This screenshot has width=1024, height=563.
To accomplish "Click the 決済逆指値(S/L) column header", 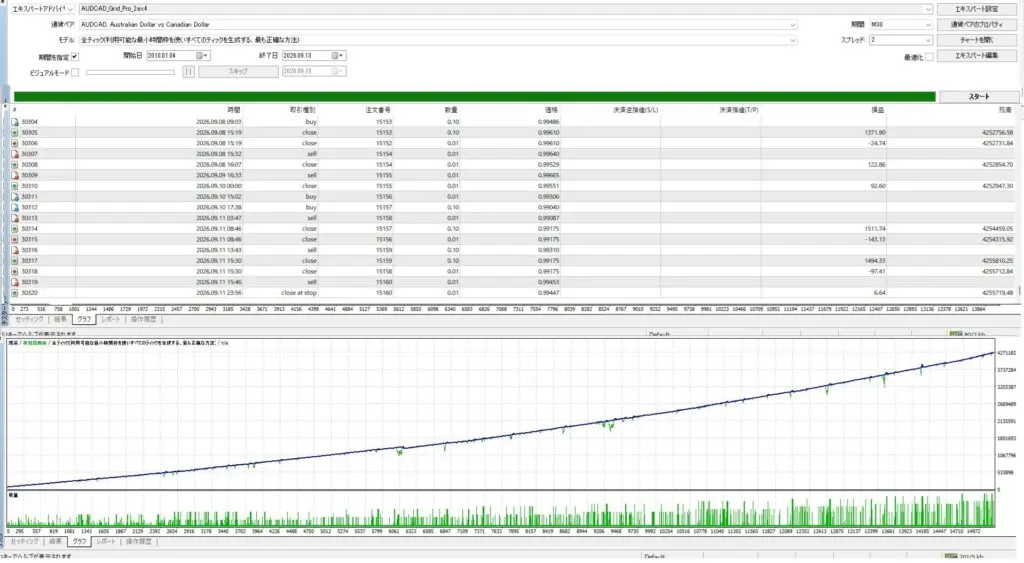I will 635,110.
